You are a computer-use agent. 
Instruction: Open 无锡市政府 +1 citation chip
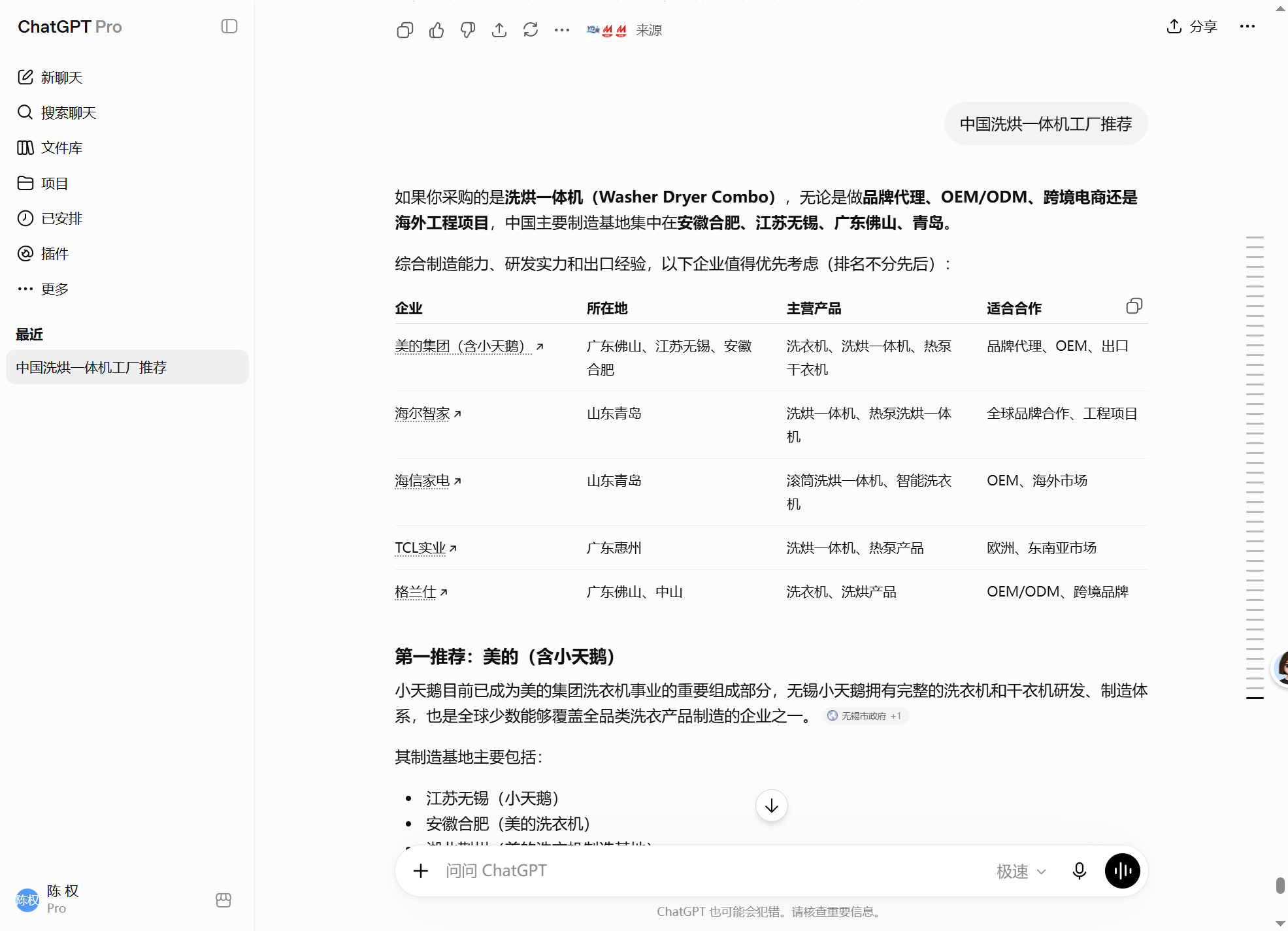tap(866, 716)
